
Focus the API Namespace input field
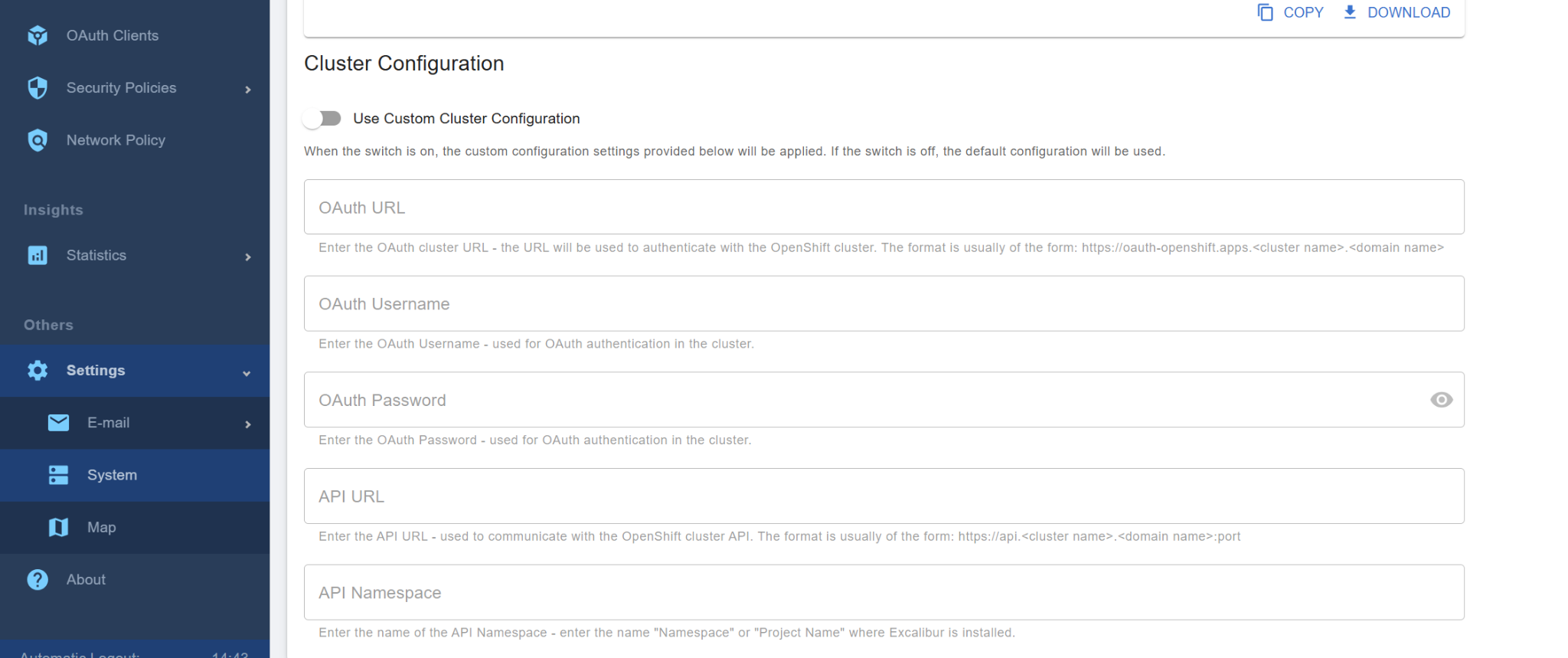click(884, 592)
